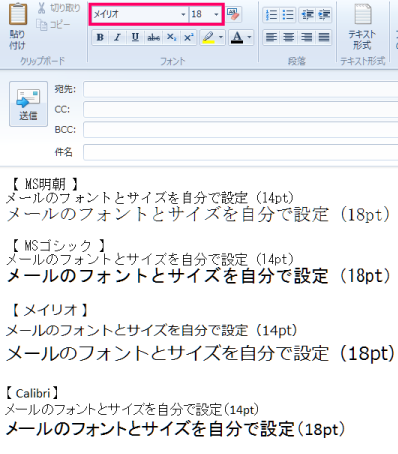The height and width of the screenshot is (454, 398).
Task: Center align text
Action: click(288, 37)
